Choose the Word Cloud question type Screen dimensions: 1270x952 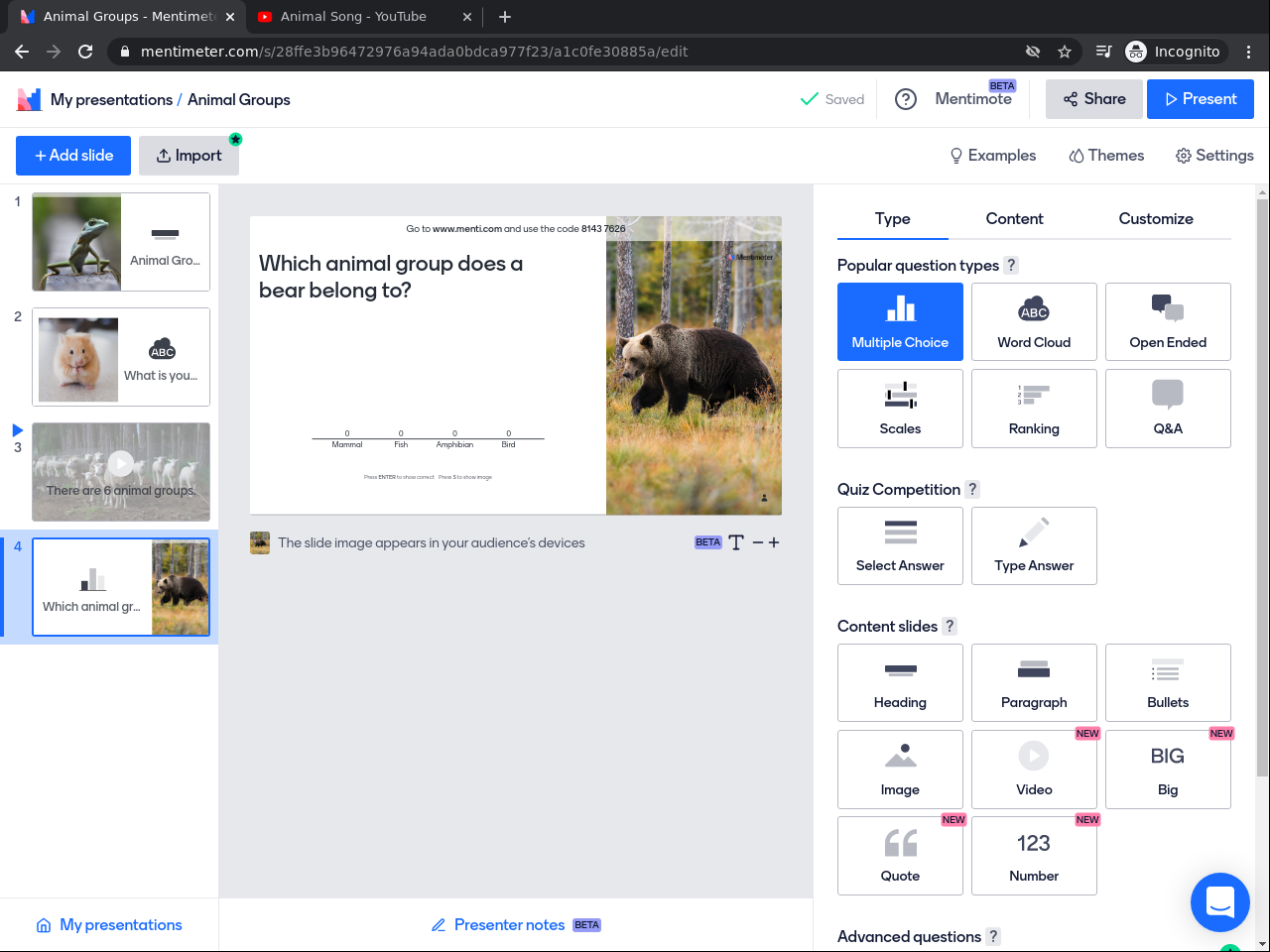pyautogui.click(x=1034, y=321)
